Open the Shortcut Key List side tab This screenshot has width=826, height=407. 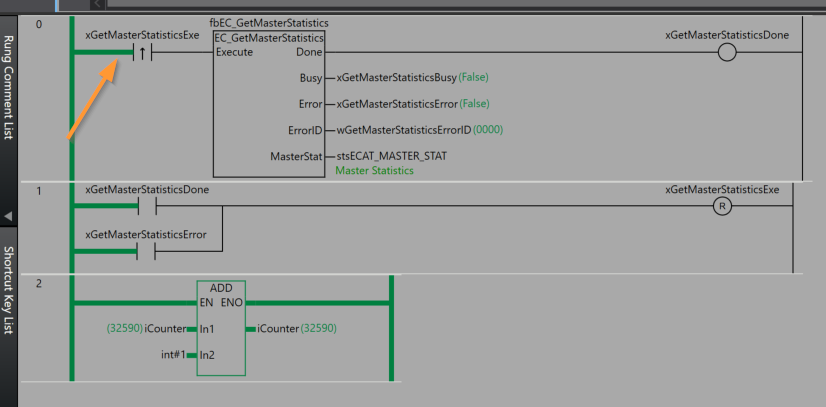[x=9, y=290]
